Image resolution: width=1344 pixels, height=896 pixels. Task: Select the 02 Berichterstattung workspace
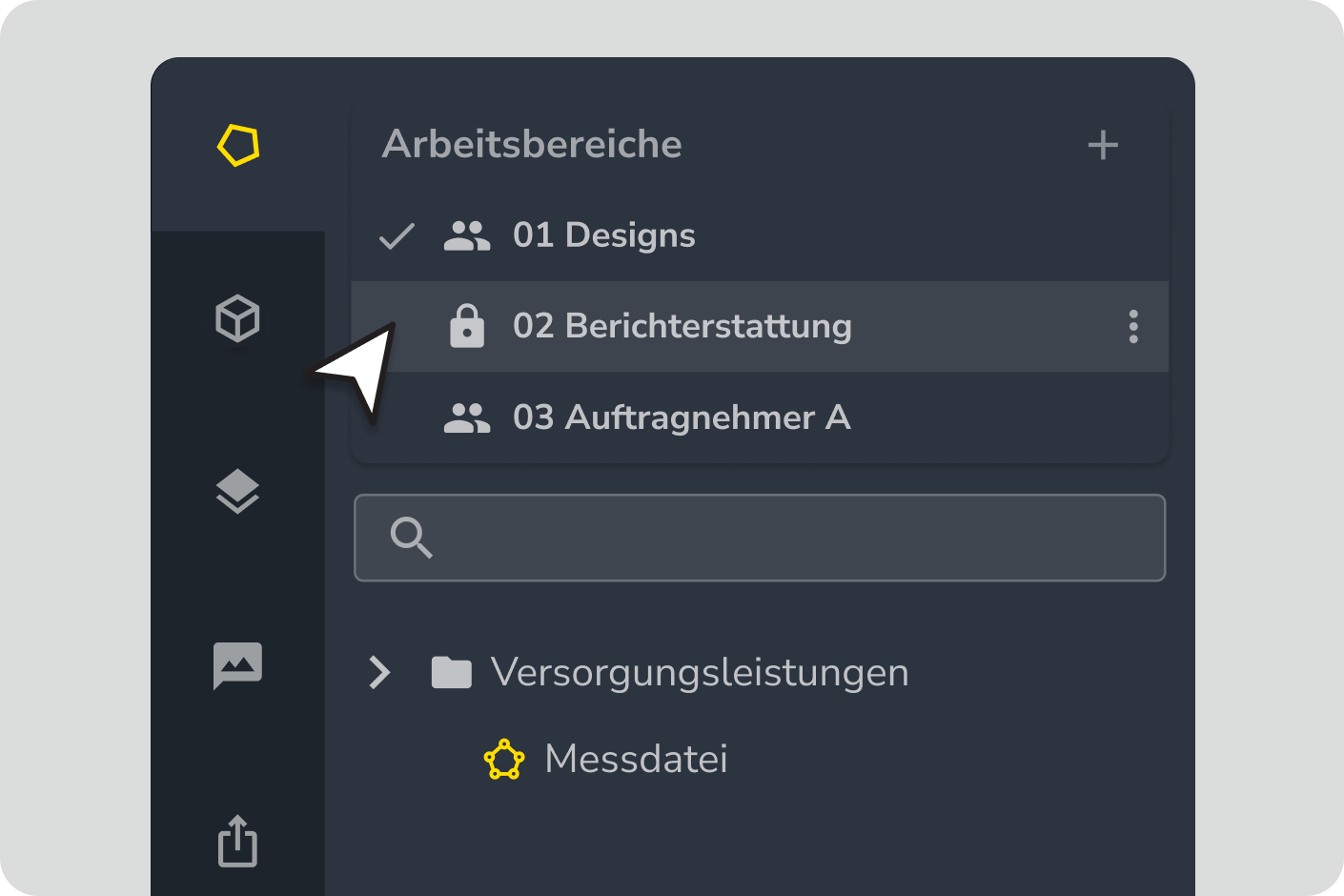[682, 326]
